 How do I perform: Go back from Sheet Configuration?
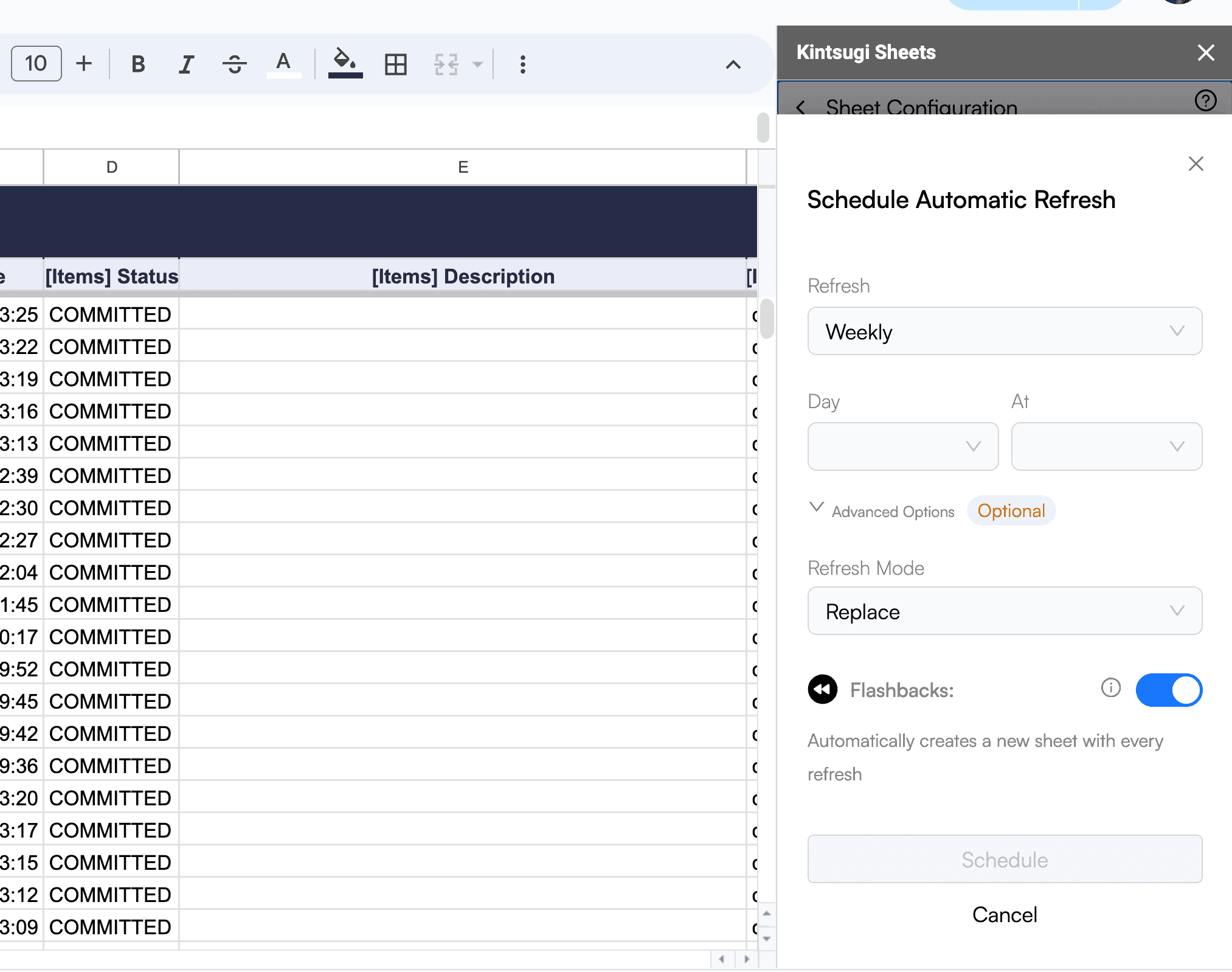click(x=801, y=108)
